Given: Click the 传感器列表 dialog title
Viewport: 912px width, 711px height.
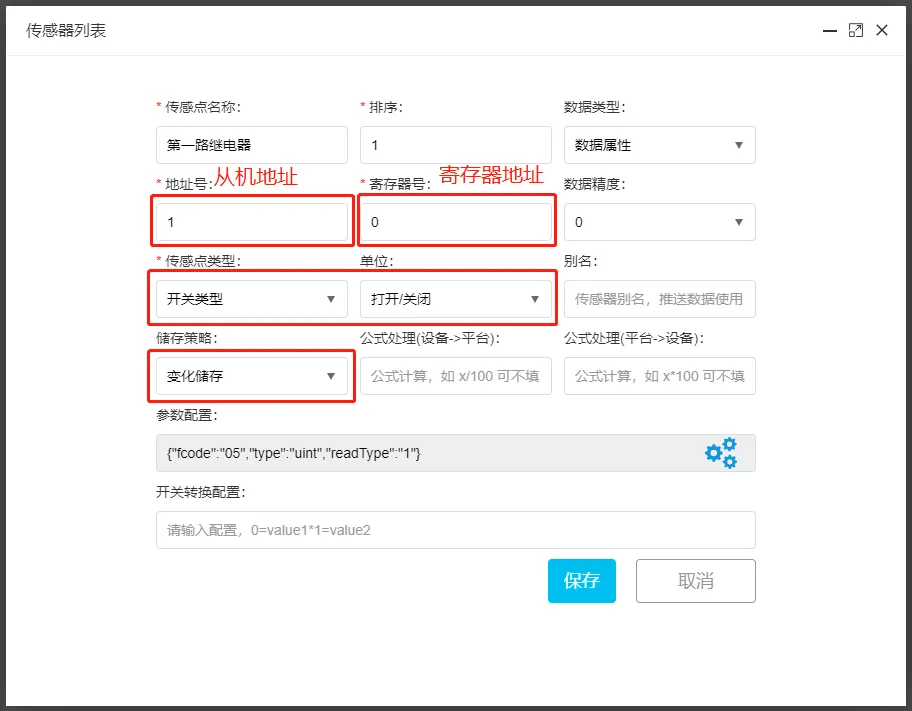Looking at the screenshot, I should 63,31.
